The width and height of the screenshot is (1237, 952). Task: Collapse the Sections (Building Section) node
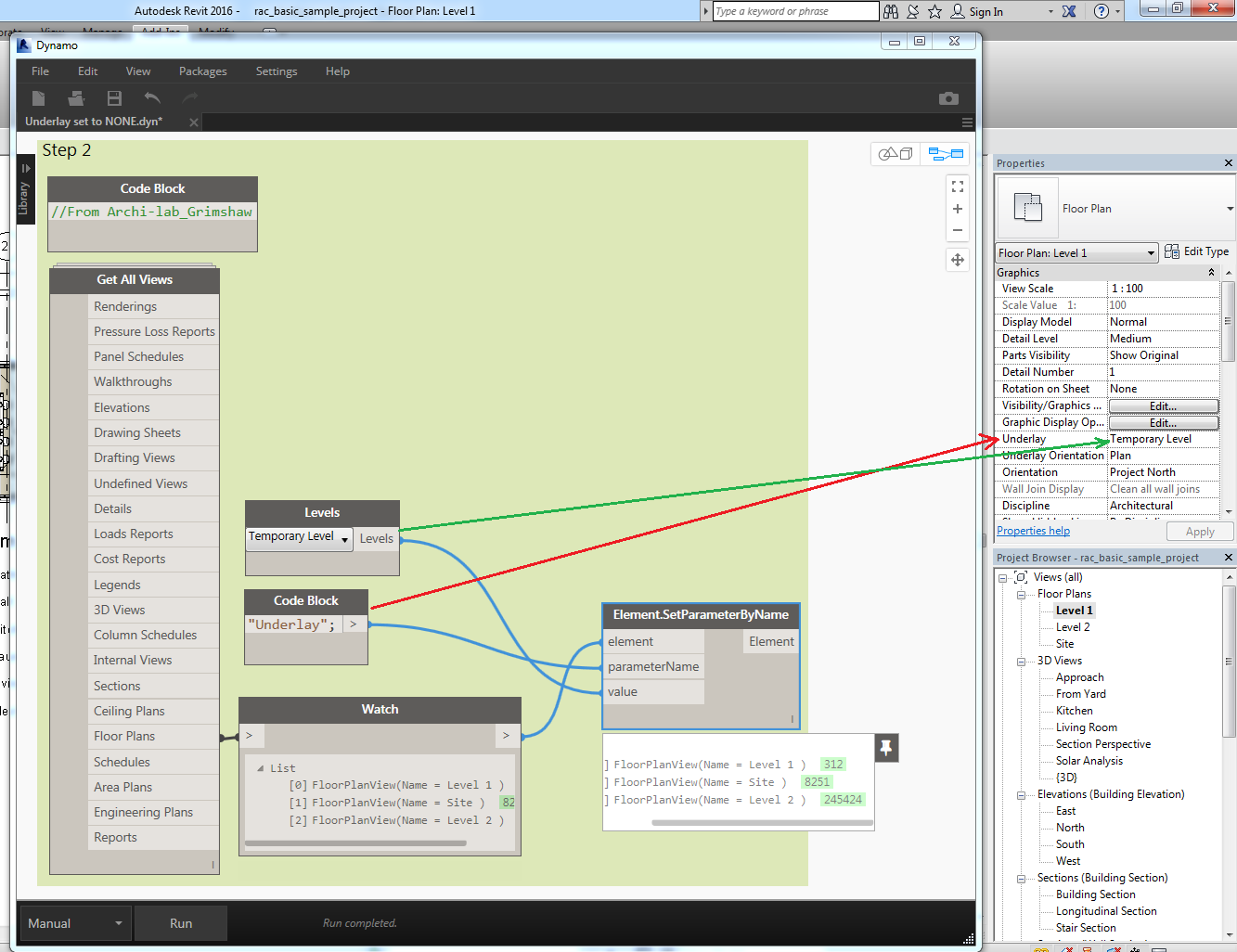click(x=1021, y=879)
